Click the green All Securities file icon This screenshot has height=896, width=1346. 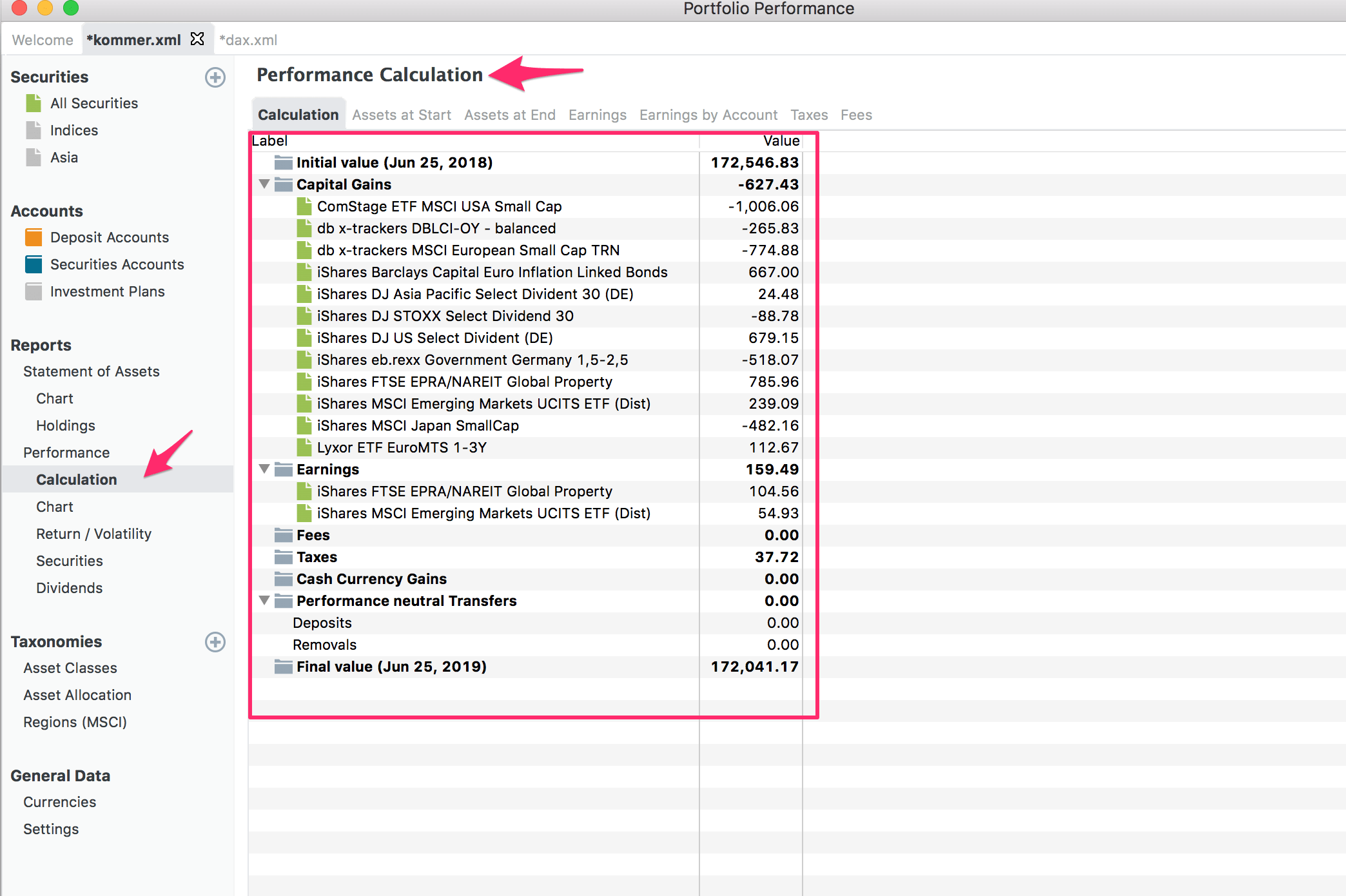pyautogui.click(x=34, y=103)
